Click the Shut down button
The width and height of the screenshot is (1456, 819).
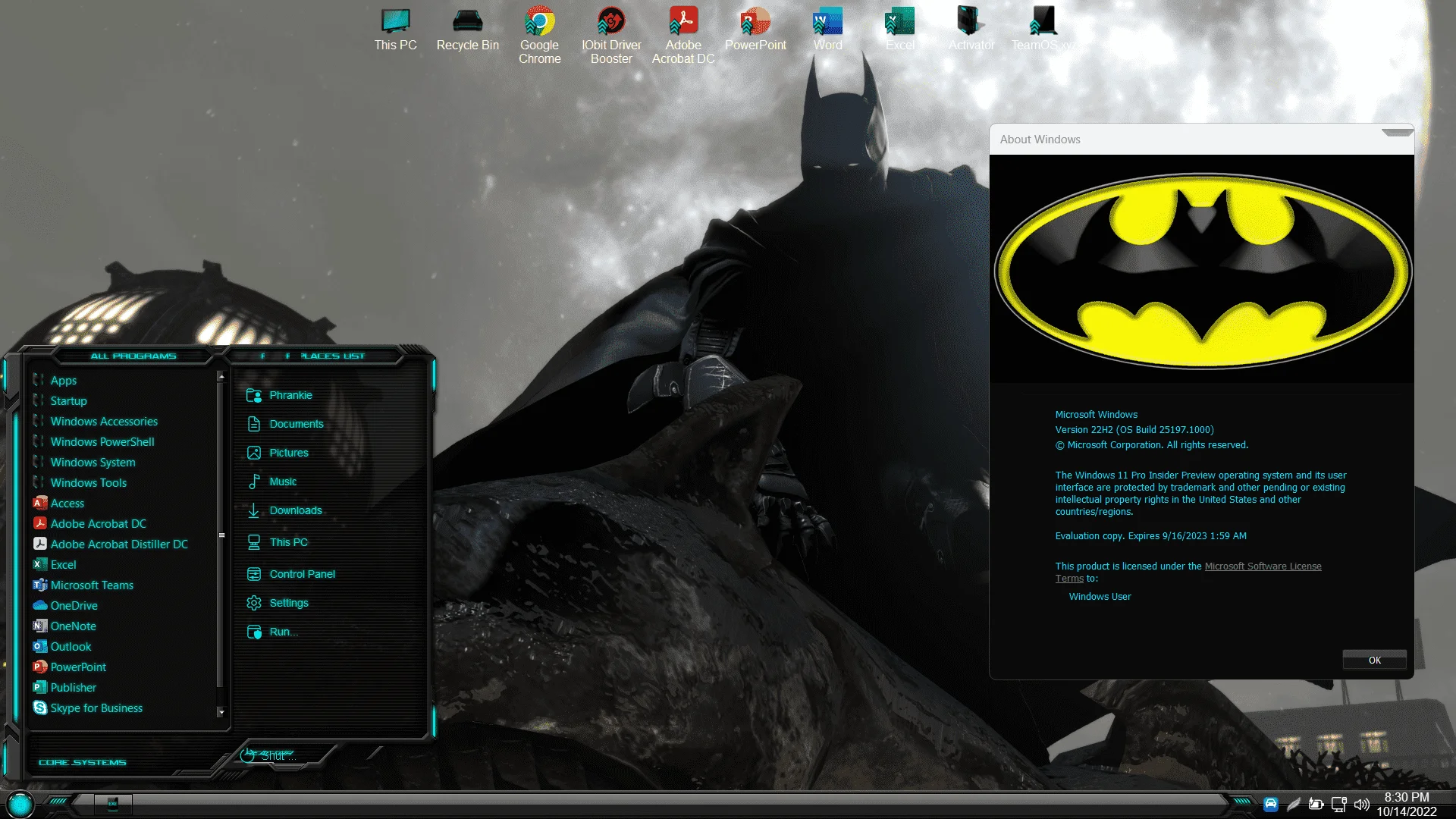pos(267,755)
